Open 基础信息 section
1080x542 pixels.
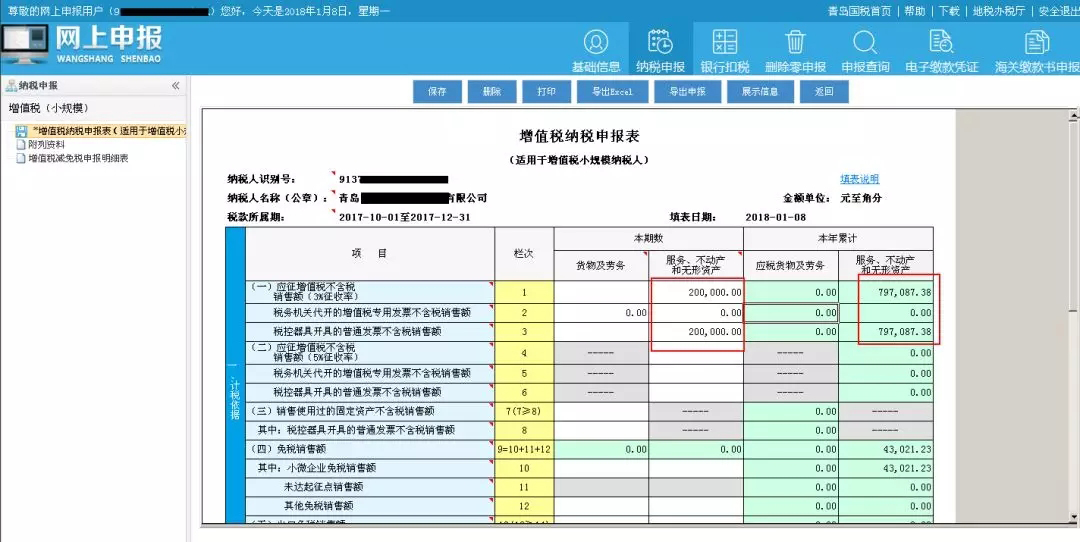pyautogui.click(x=596, y=50)
